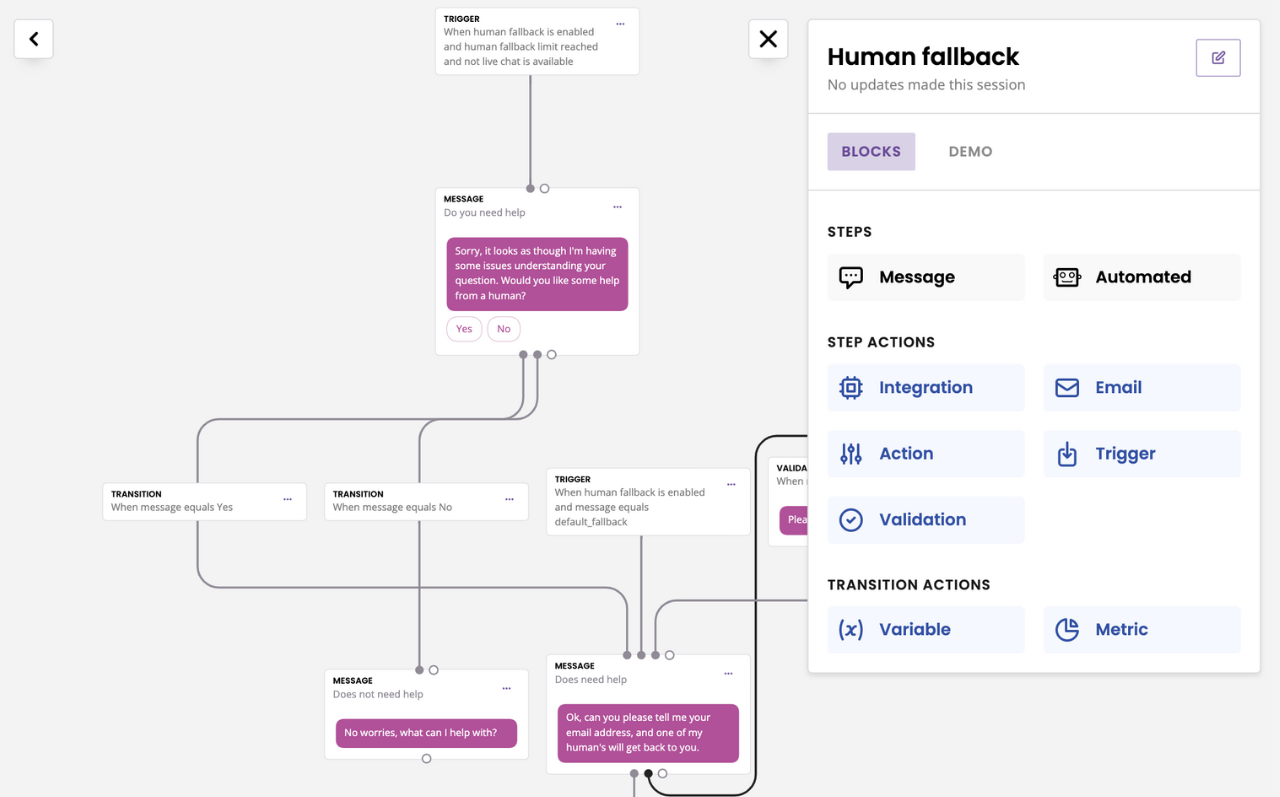Switch to the DEMO tab
The width and height of the screenshot is (1280, 797).
pos(970,152)
